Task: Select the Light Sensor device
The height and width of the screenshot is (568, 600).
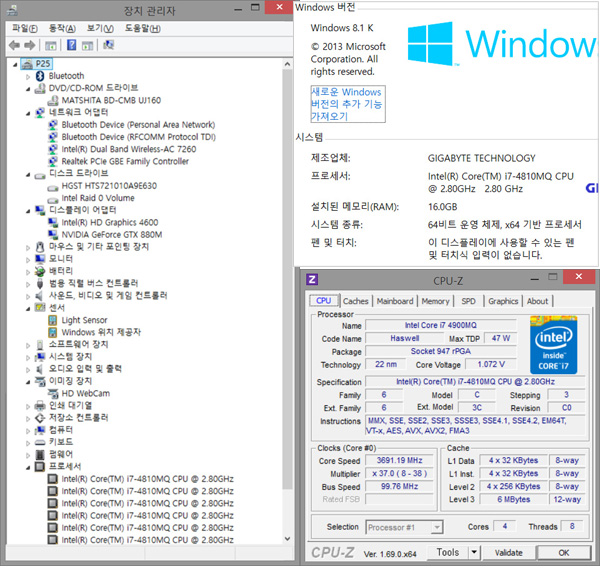Action: click(x=86, y=319)
